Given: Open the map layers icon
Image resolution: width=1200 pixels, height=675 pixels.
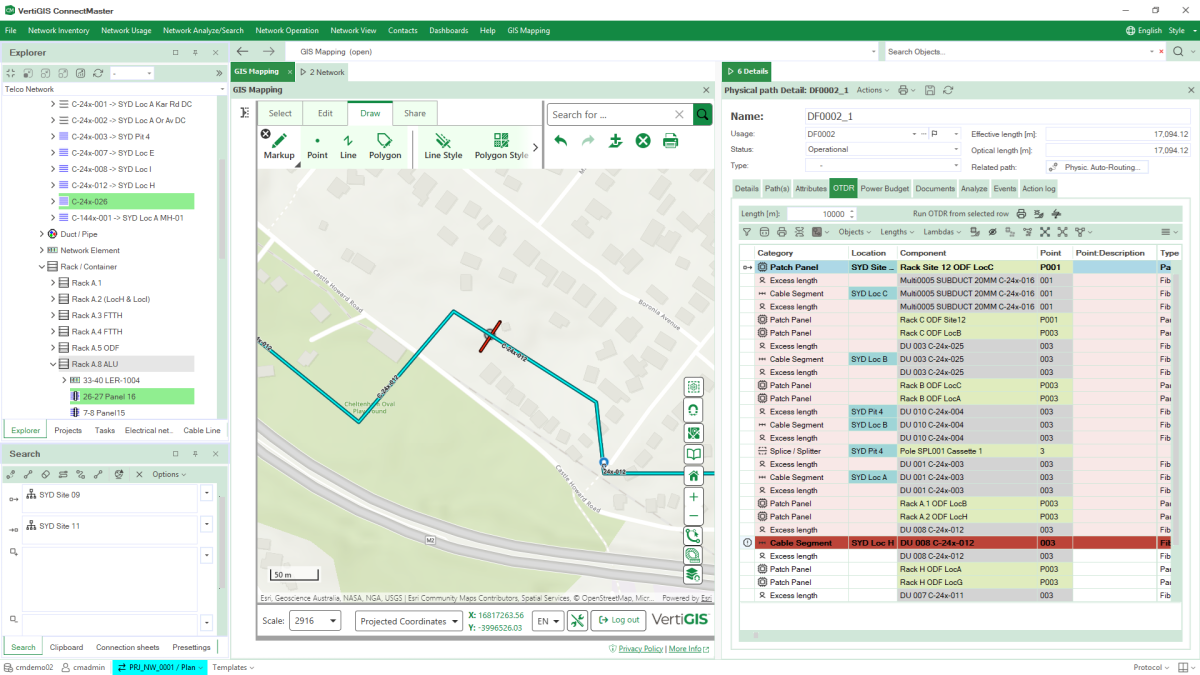Looking at the screenshot, I should pos(693,574).
